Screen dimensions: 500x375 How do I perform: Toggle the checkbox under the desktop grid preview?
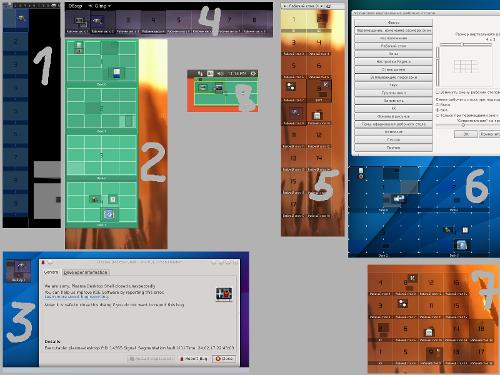tap(438, 92)
